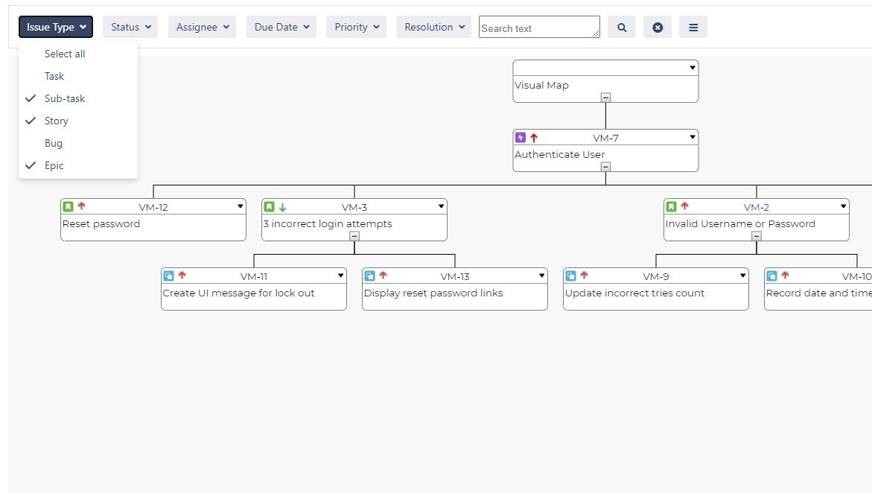Click the low priority arrow on VM-3
The height and width of the screenshot is (496, 872).
coord(283,207)
